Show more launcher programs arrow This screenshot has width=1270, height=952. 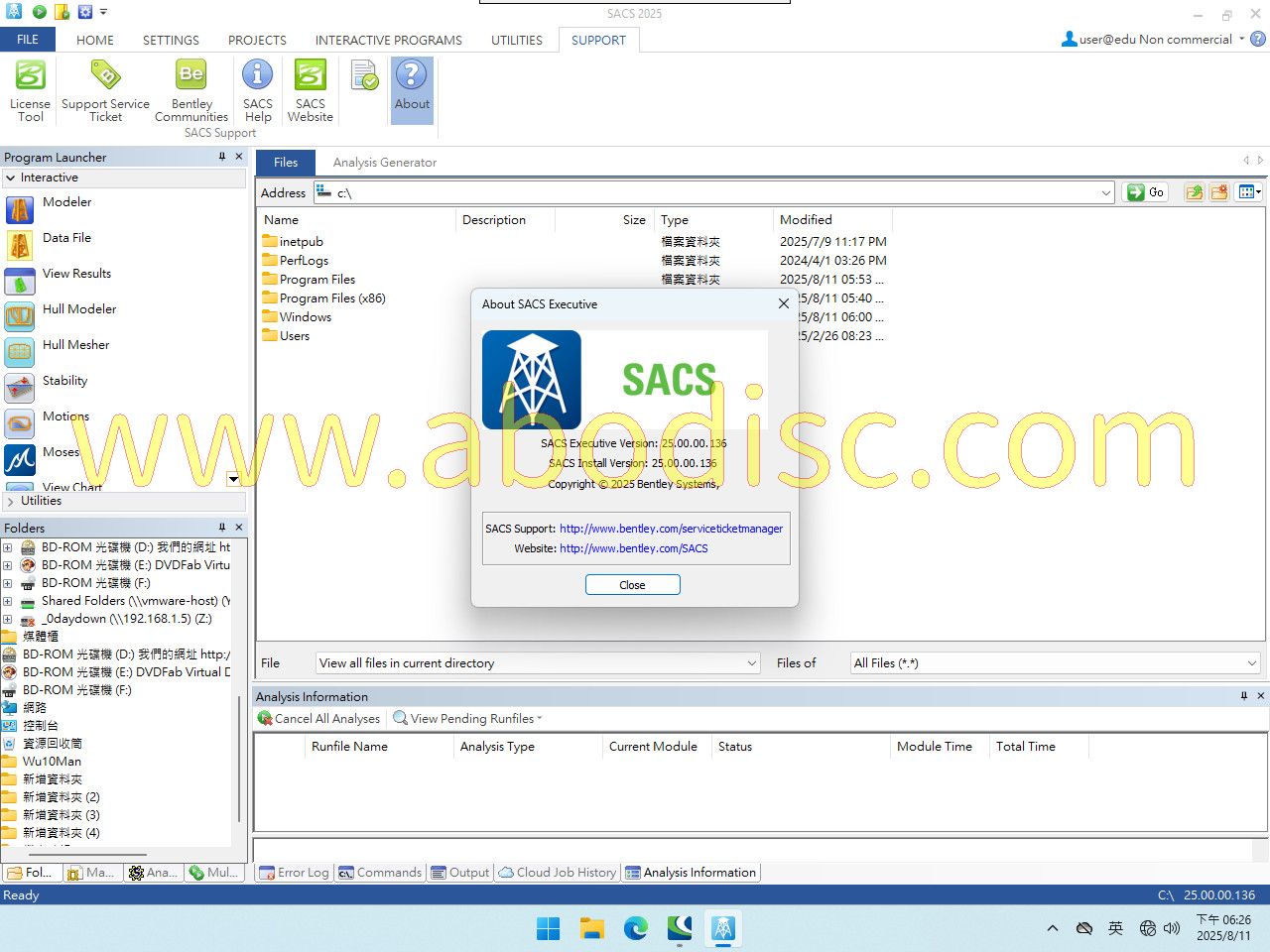(x=233, y=479)
